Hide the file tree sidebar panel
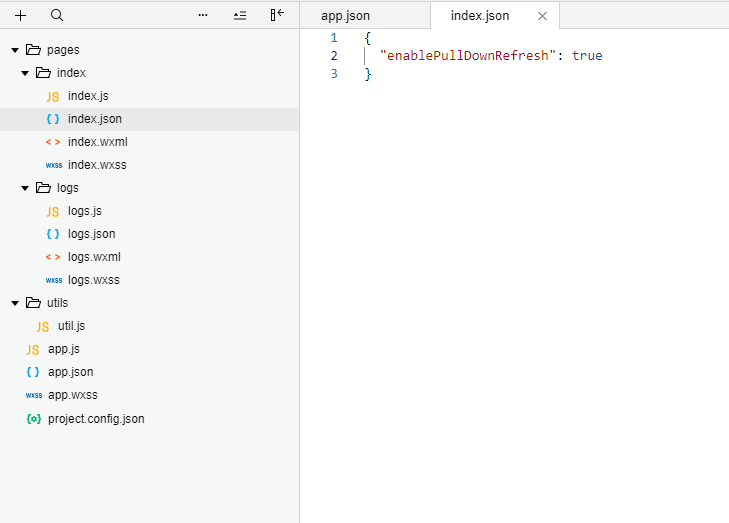729x523 pixels. (277, 16)
